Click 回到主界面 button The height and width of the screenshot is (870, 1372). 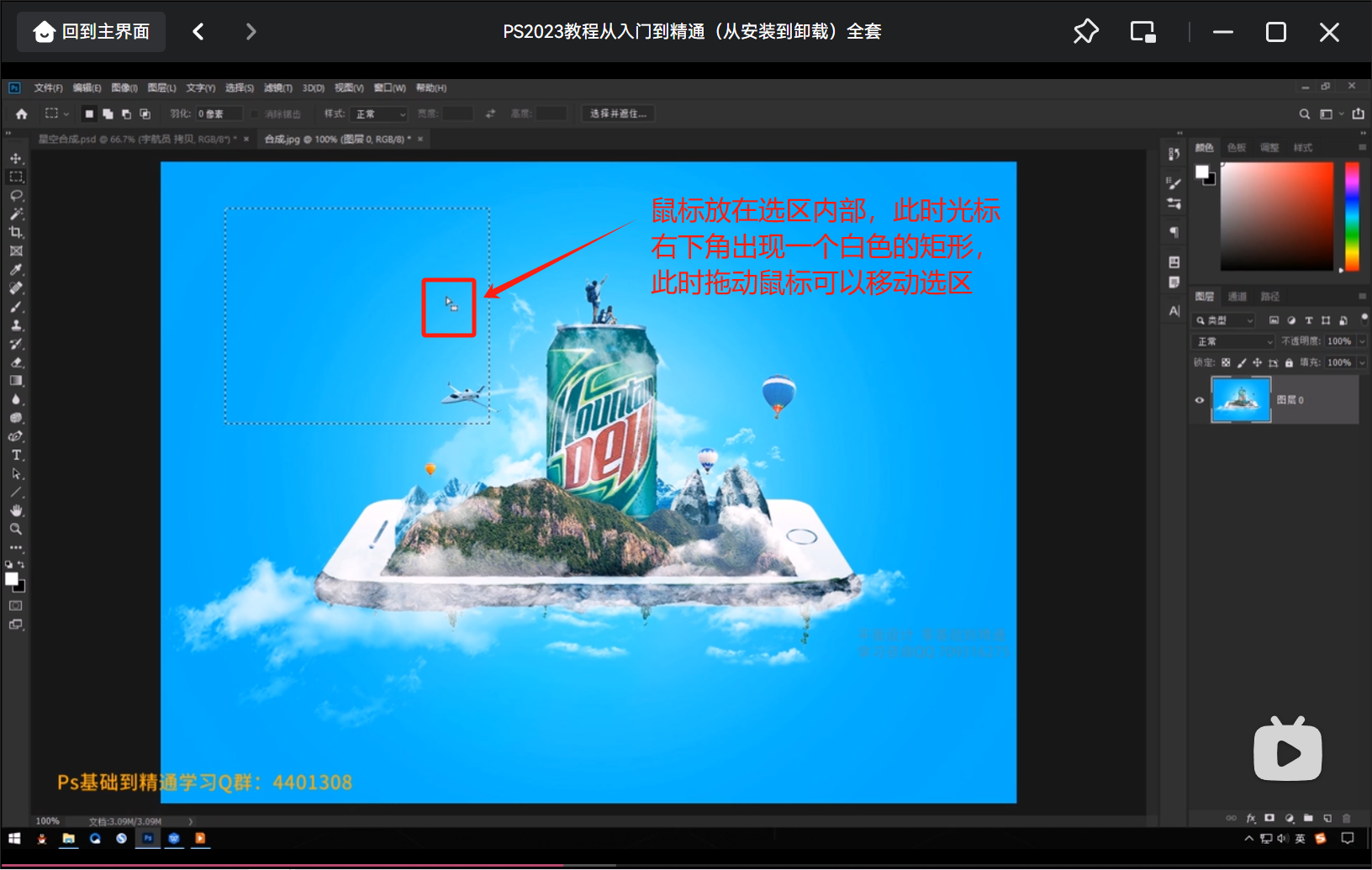click(x=92, y=32)
